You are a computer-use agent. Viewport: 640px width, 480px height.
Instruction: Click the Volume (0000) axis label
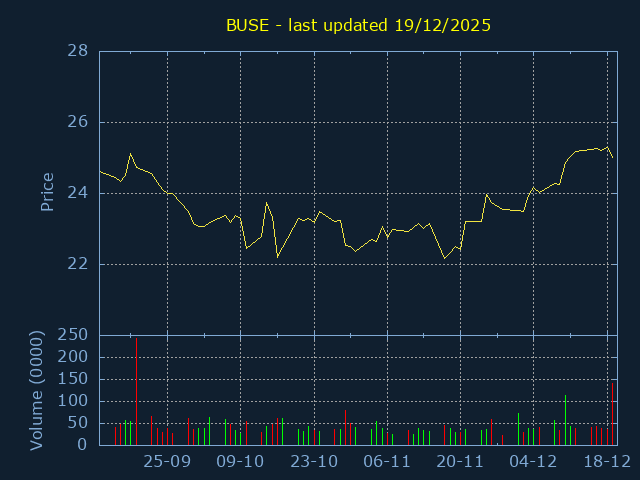(37, 390)
